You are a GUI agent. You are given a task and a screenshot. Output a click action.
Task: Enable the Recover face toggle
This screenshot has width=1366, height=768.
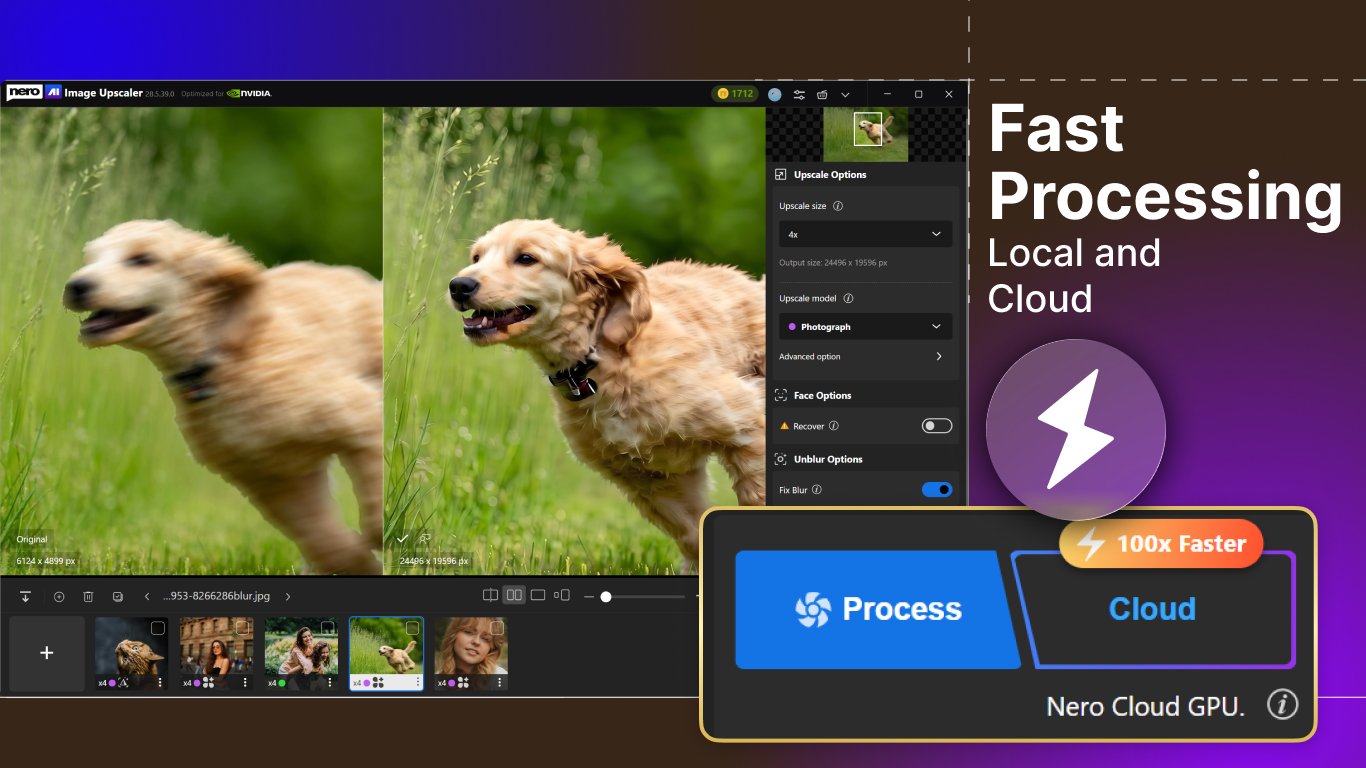pos(936,426)
